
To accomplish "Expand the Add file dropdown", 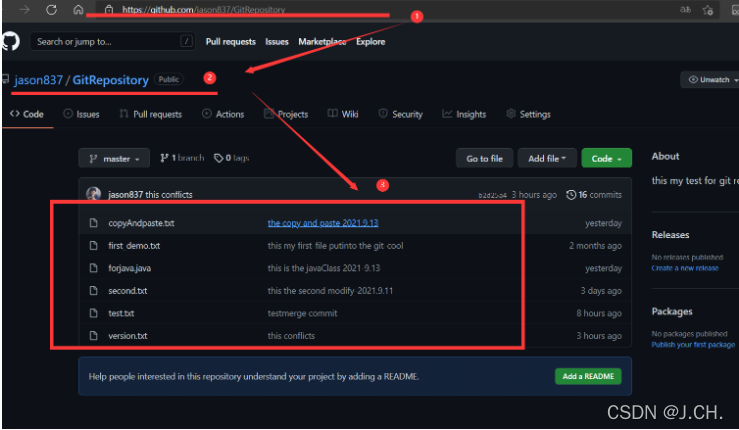I will (x=547, y=158).
